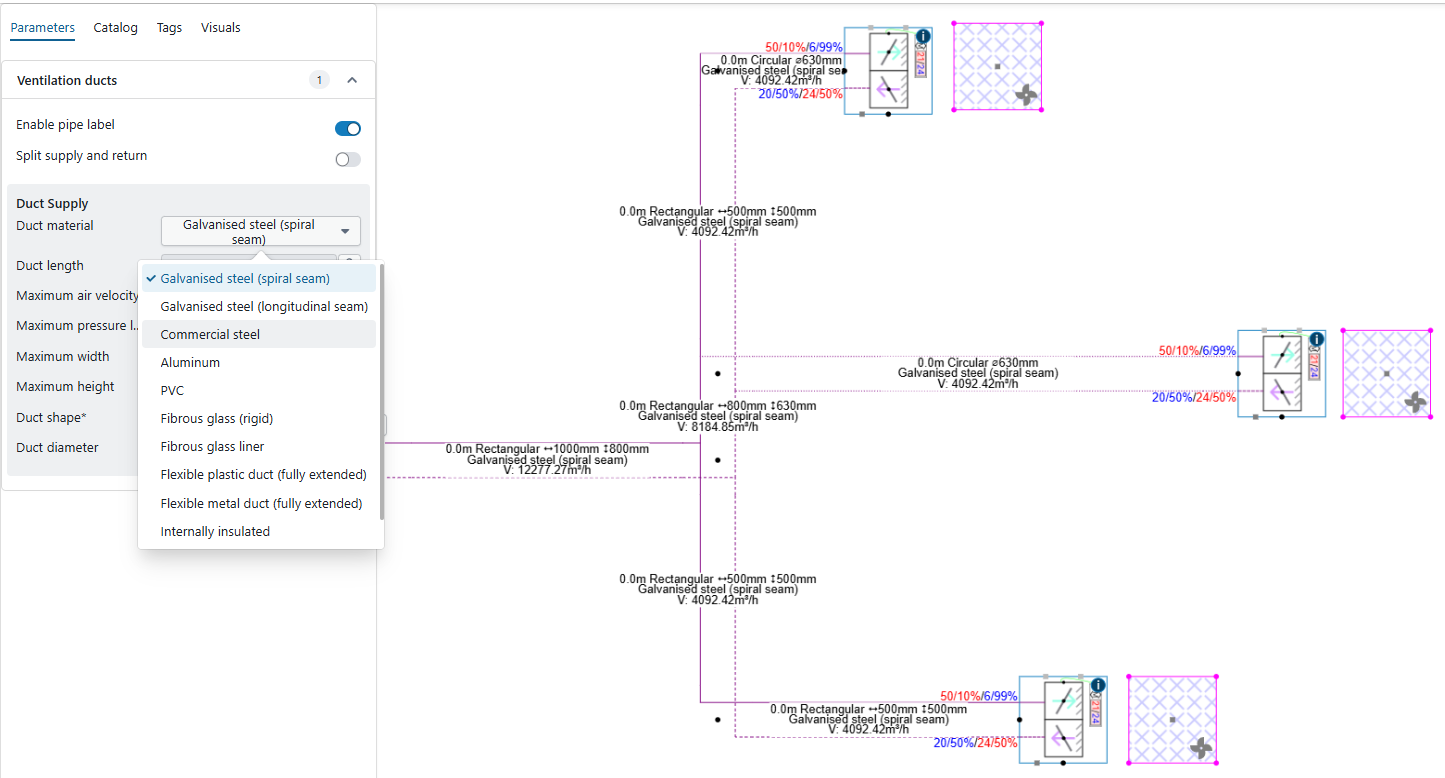Click the dropdown list scrollbar
The width and height of the screenshot is (1445, 778).
[381, 391]
